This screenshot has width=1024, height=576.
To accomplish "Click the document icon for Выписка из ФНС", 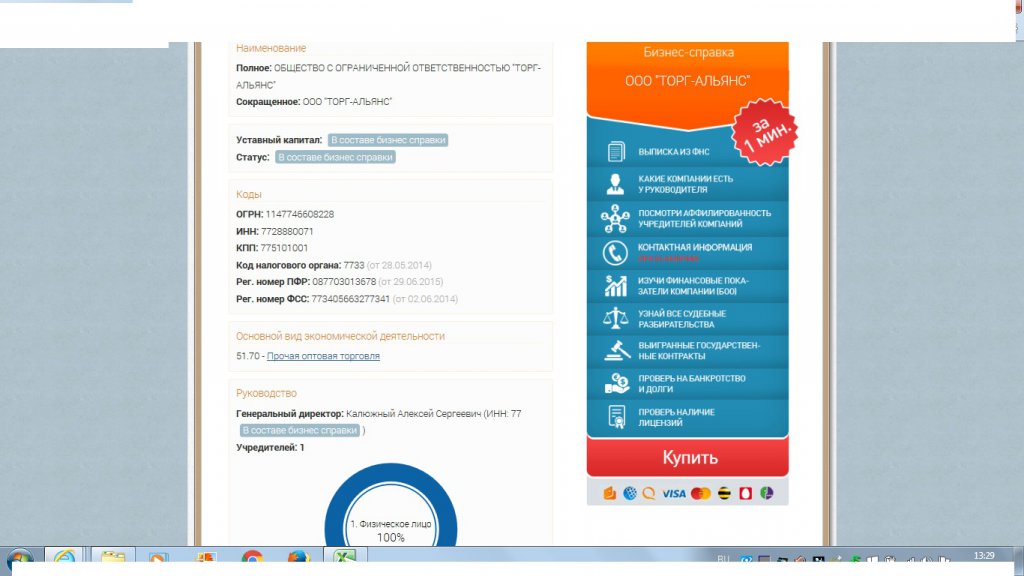I will [x=616, y=152].
